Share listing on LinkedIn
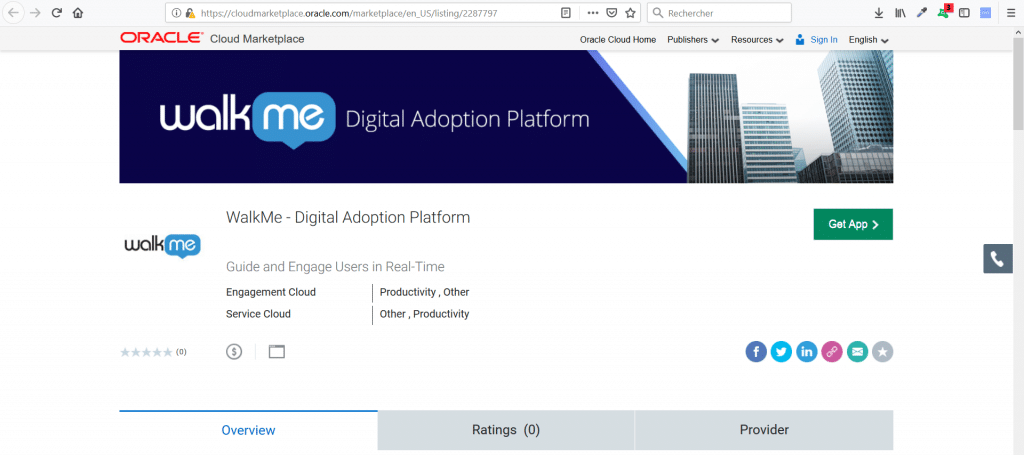The height and width of the screenshot is (455, 1024). click(807, 352)
